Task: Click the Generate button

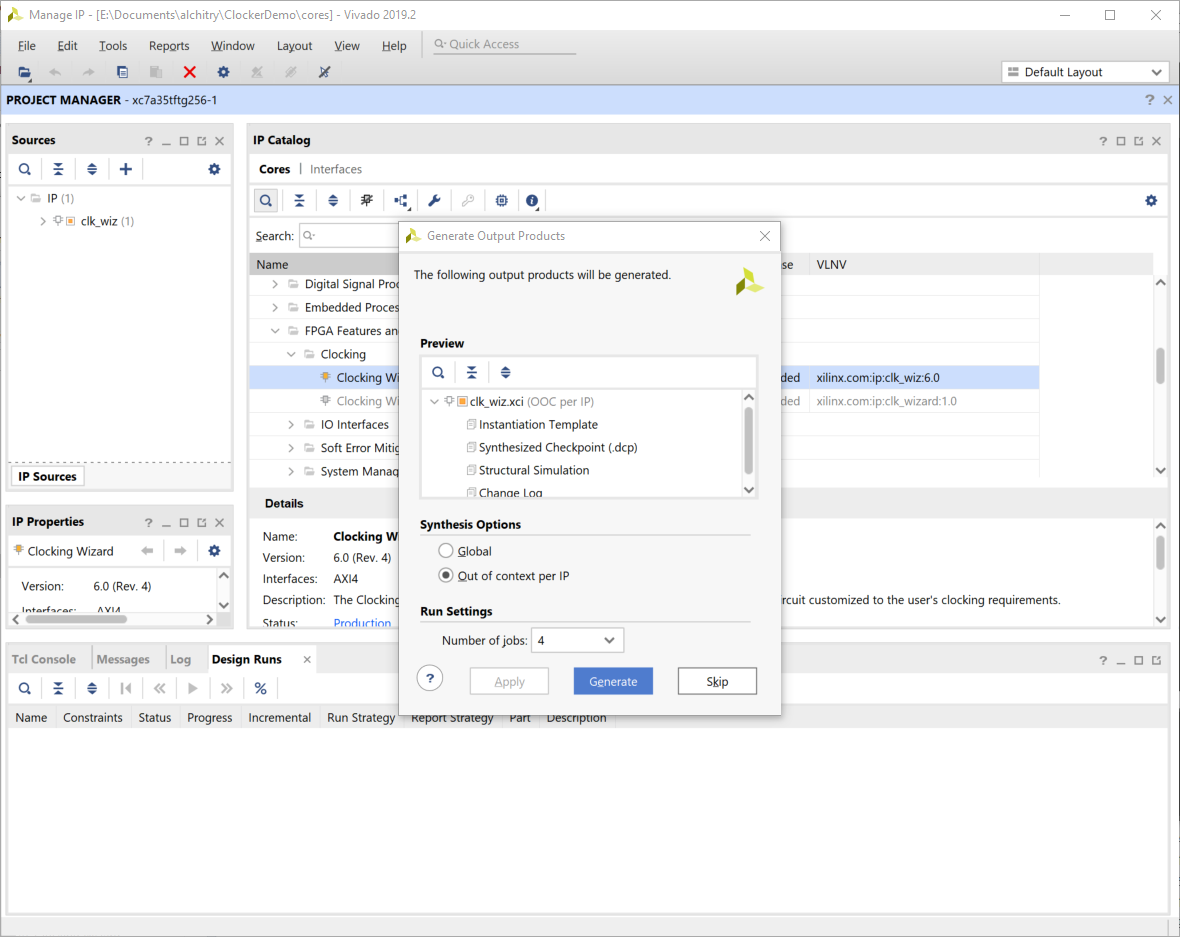Action: tap(613, 681)
